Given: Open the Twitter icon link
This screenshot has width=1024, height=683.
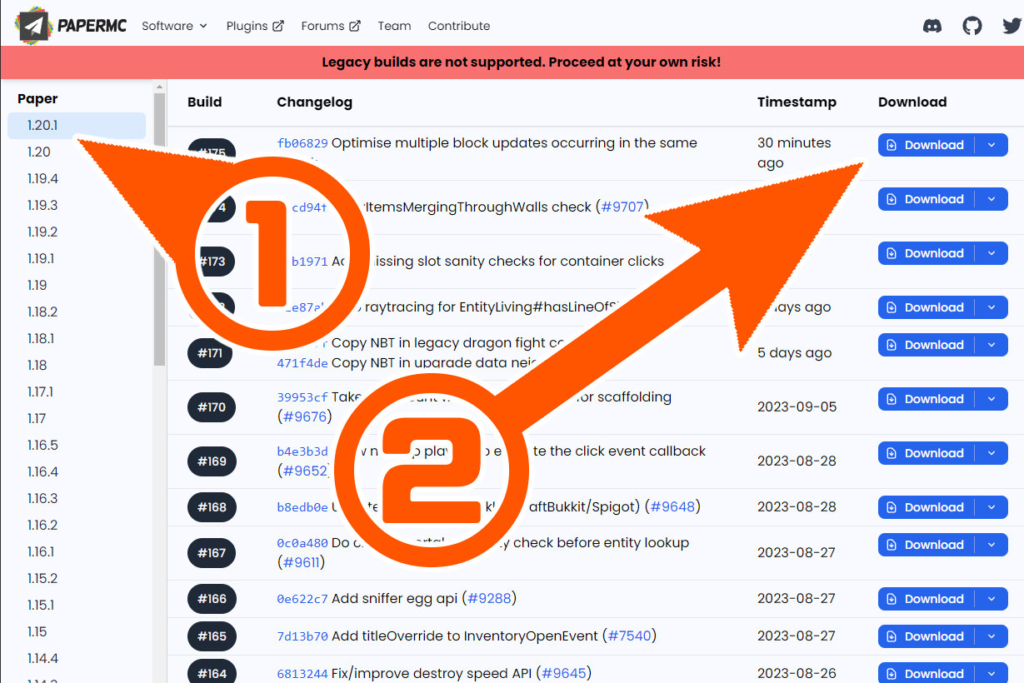Looking at the screenshot, I should point(1011,26).
